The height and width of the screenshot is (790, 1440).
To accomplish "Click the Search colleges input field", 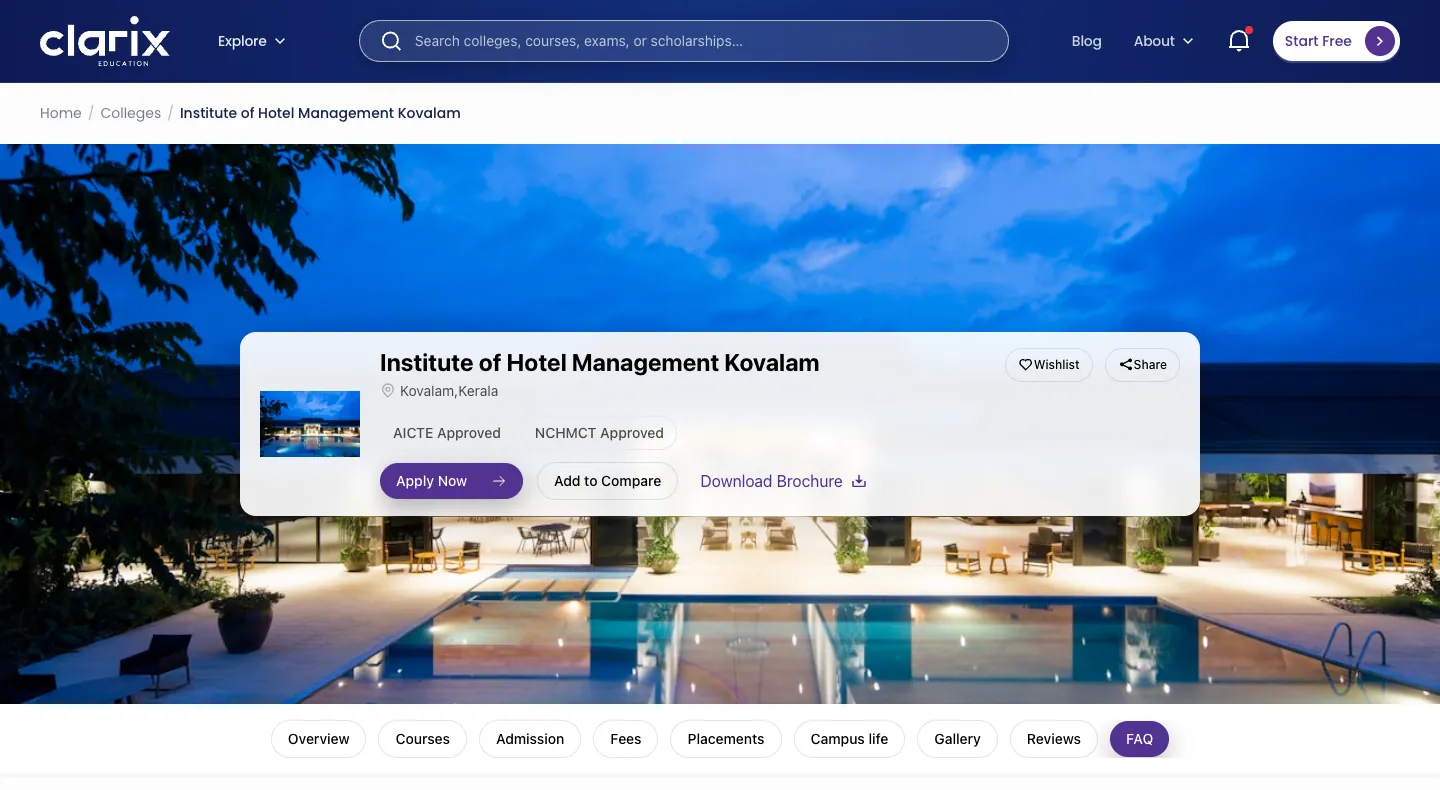I will click(684, 41).
